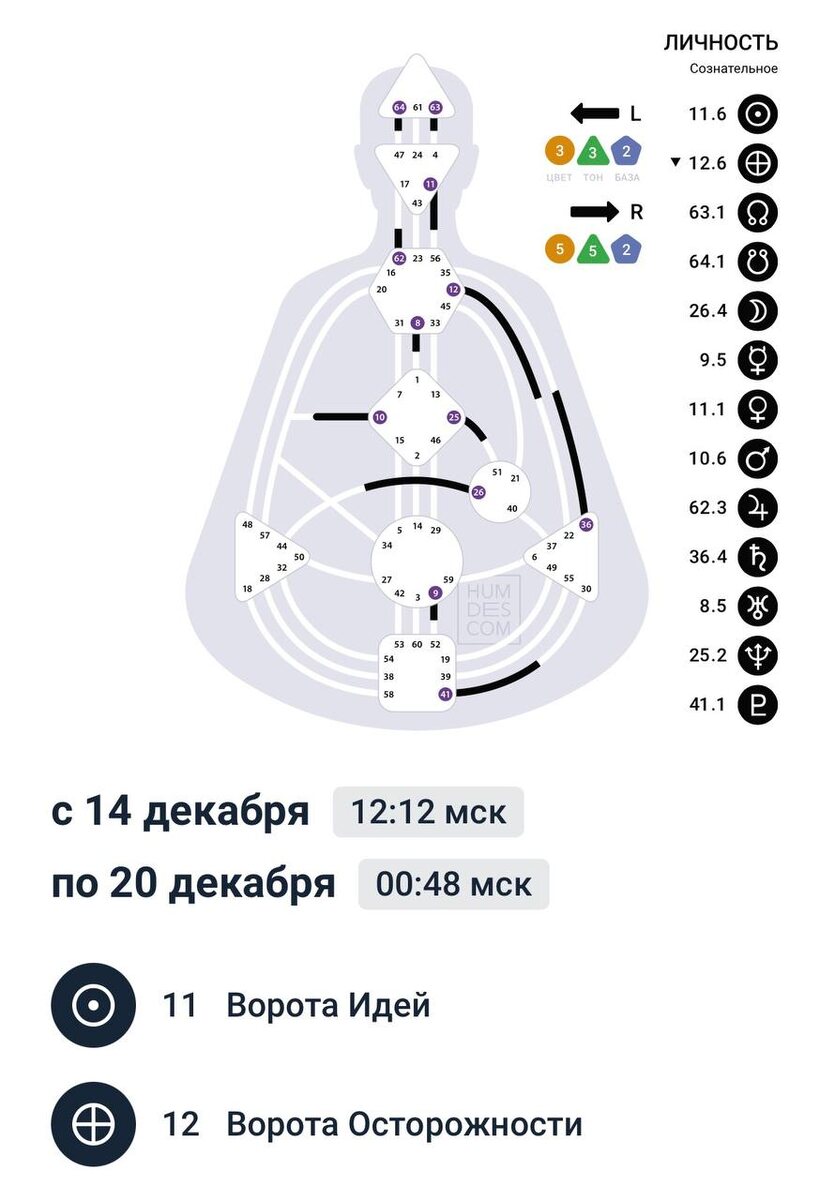835x1200 pixels.
Task: Select the North Node icon at 63.1
Action: (757, 213)
